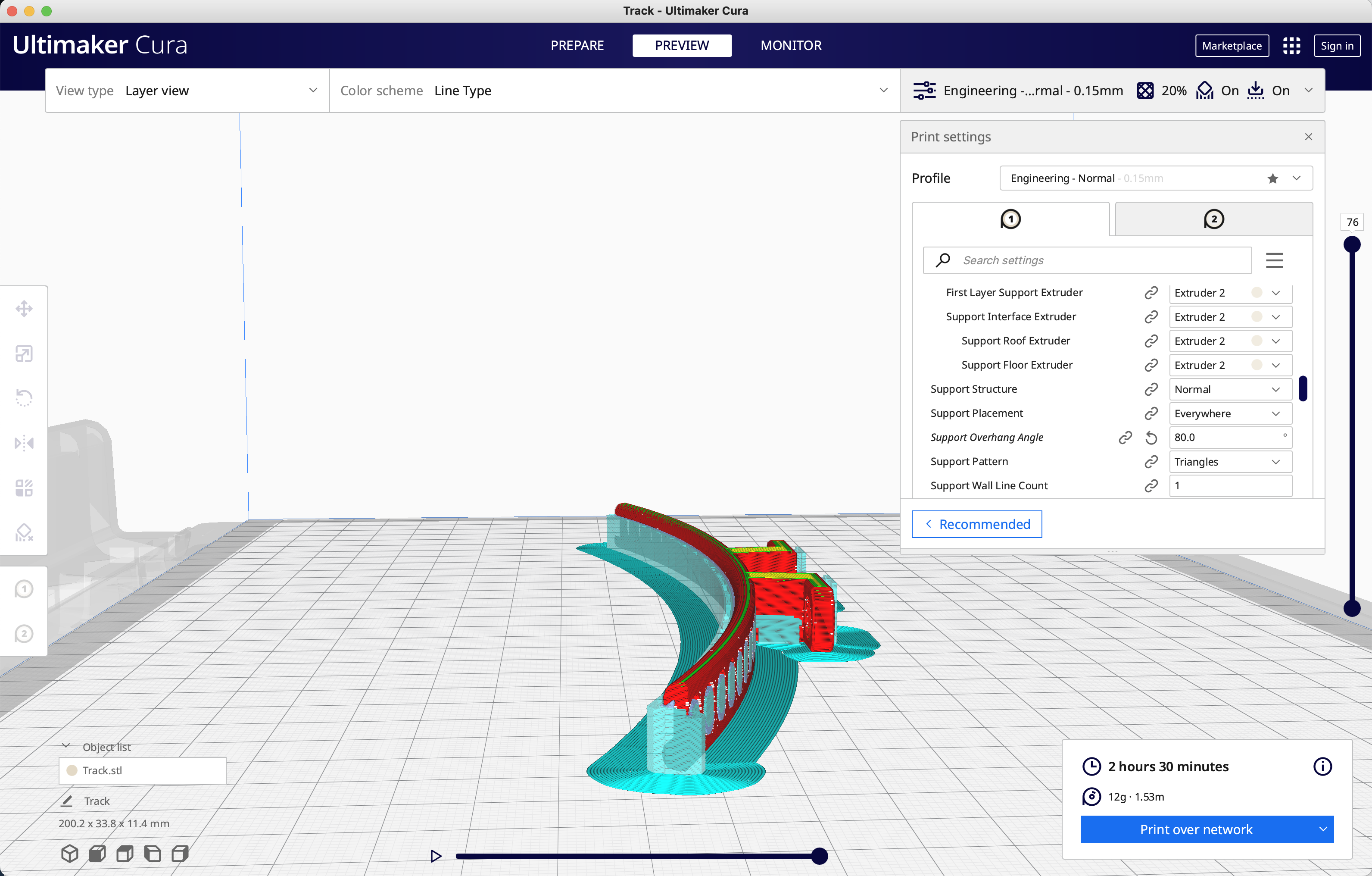Click link icon for Support Placement

pos(1151,413)
